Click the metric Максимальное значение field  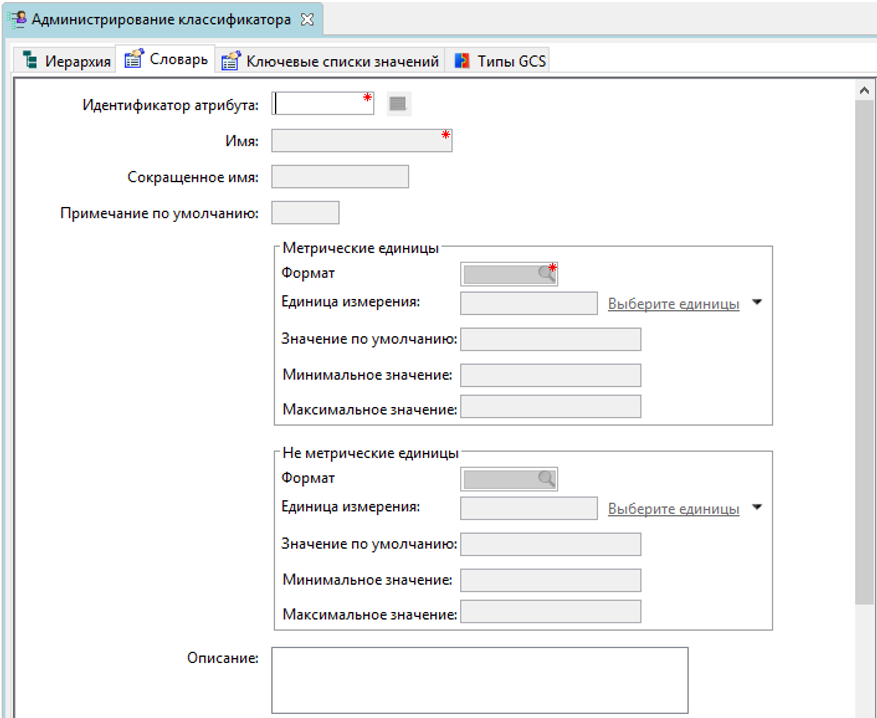(x=551, y=407)
